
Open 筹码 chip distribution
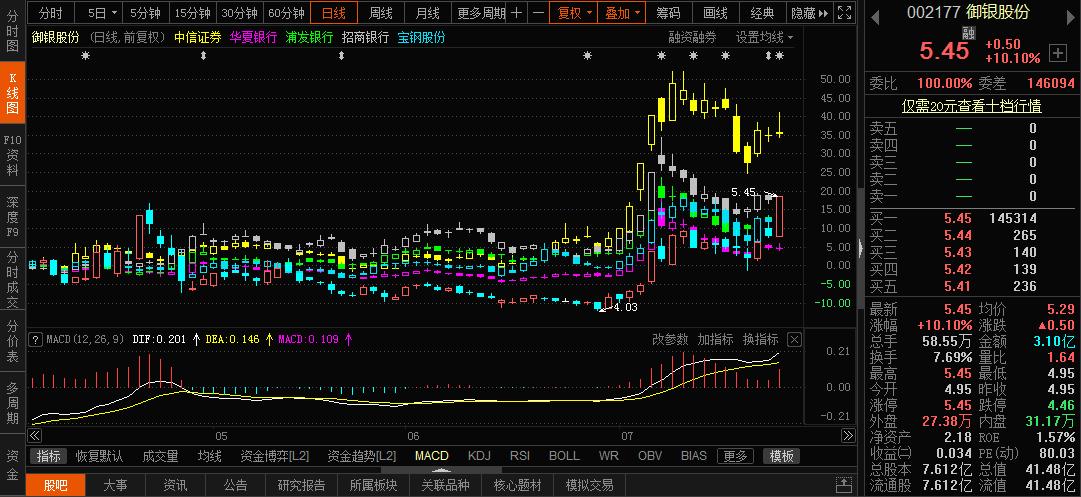668,12
